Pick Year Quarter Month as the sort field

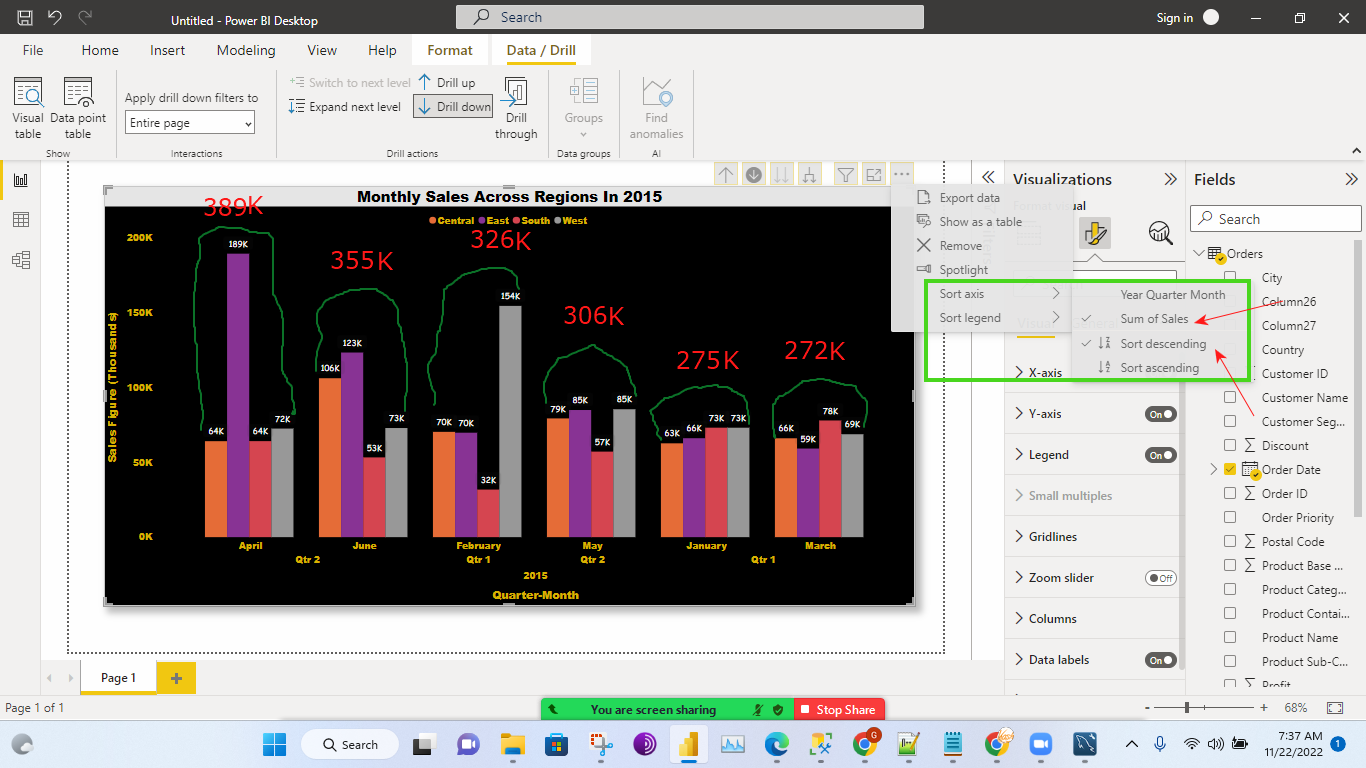[1172, 295]
